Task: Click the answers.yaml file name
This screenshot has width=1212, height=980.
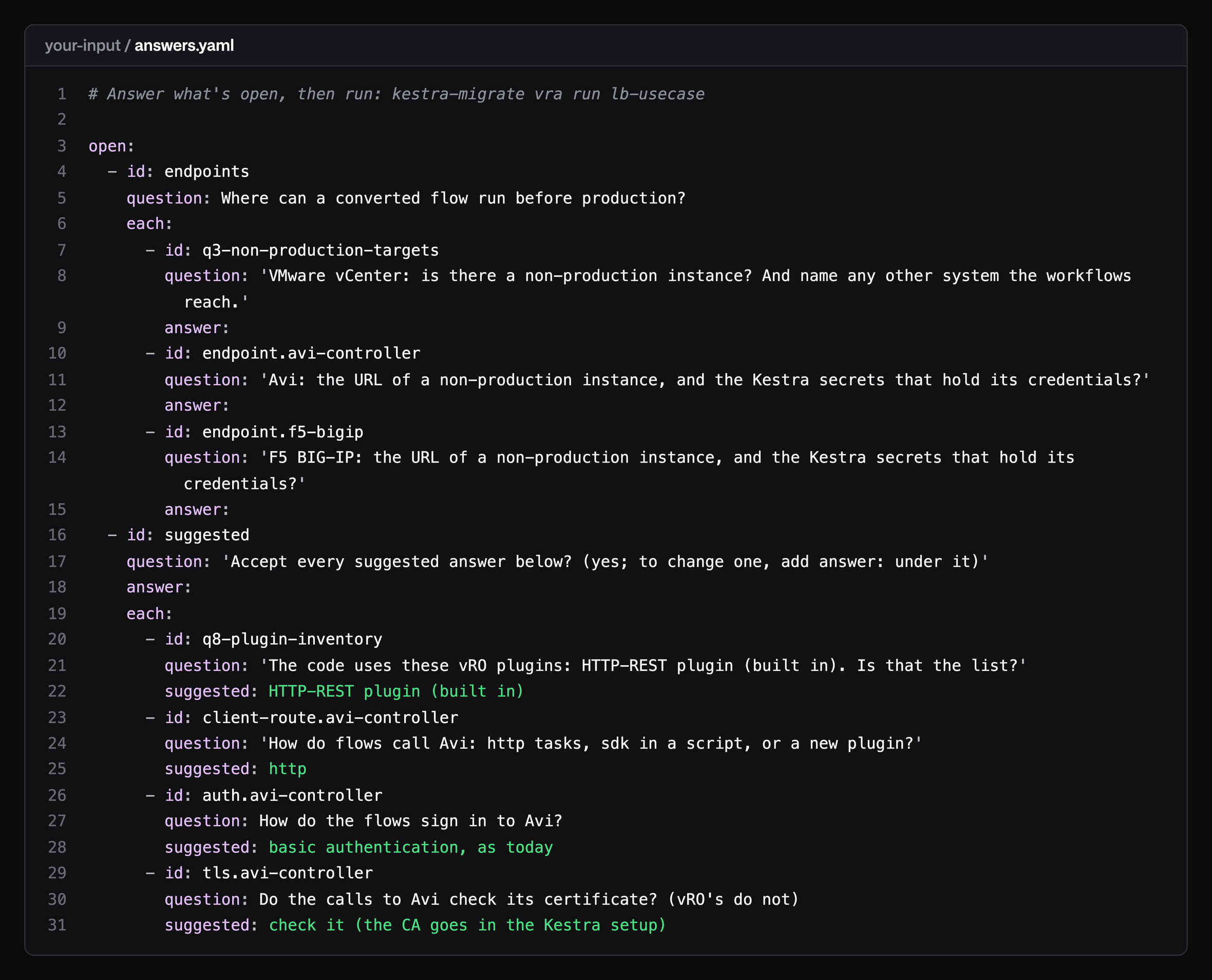Action: pos(184,45)
